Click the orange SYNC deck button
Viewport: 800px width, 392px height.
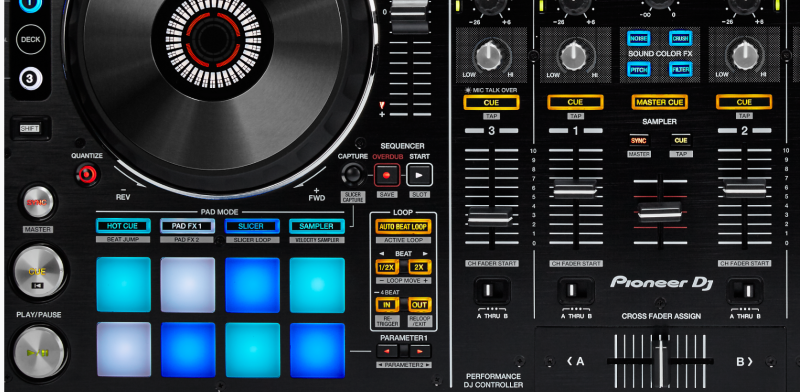point(37,203)
